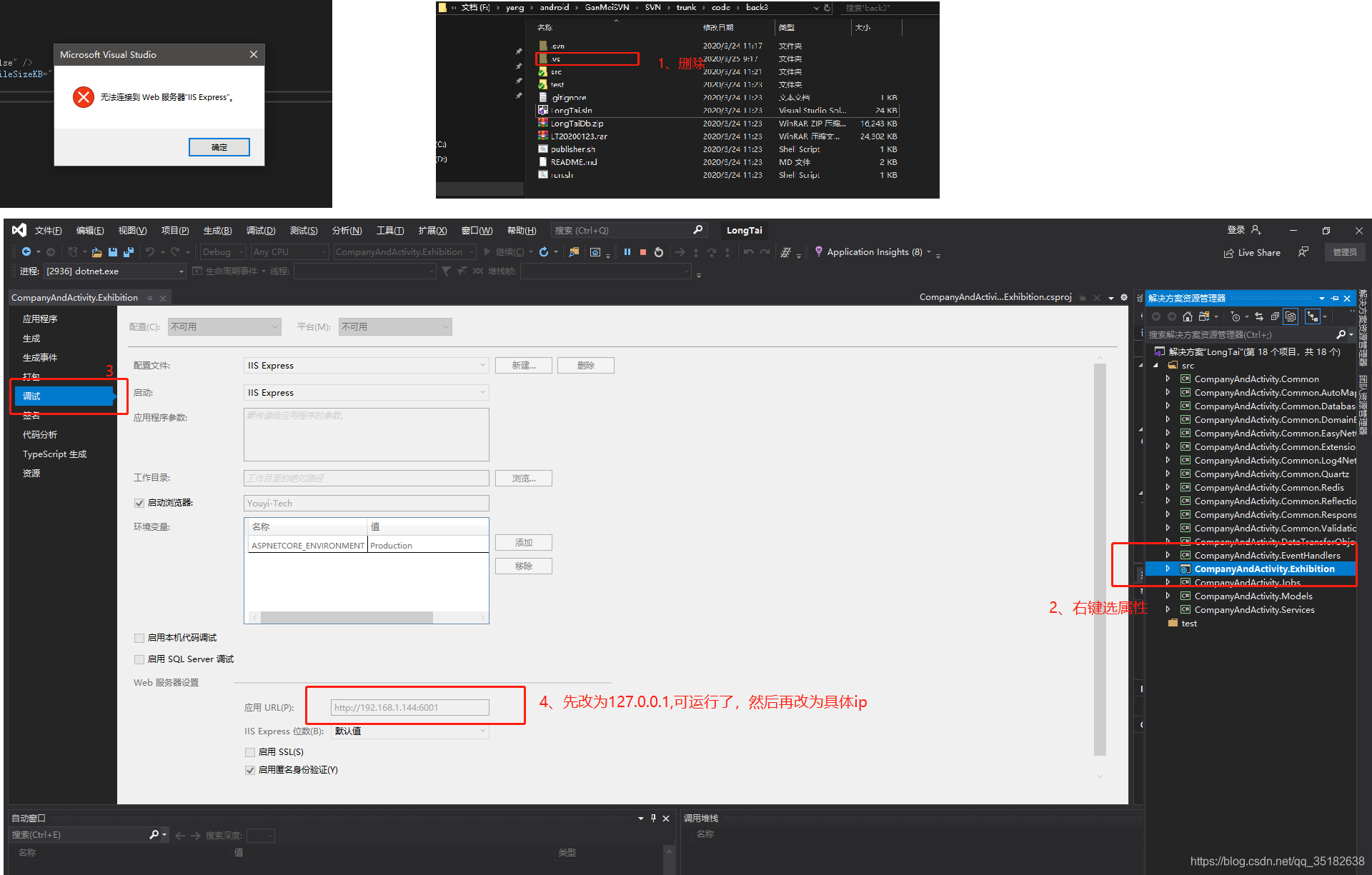Enable the 启用 SSL(S) checkbox
This screenshot has width=1372, height=875.
[x=250, y=752]
